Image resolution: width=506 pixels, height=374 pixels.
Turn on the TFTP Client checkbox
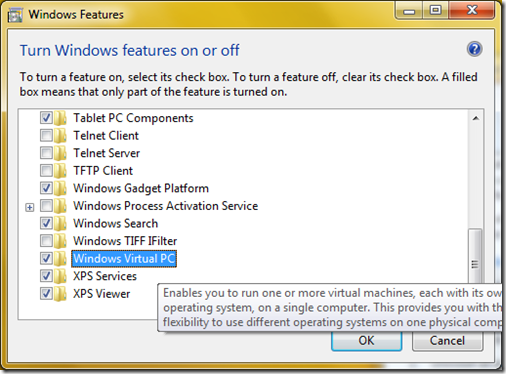click(46, 171)
